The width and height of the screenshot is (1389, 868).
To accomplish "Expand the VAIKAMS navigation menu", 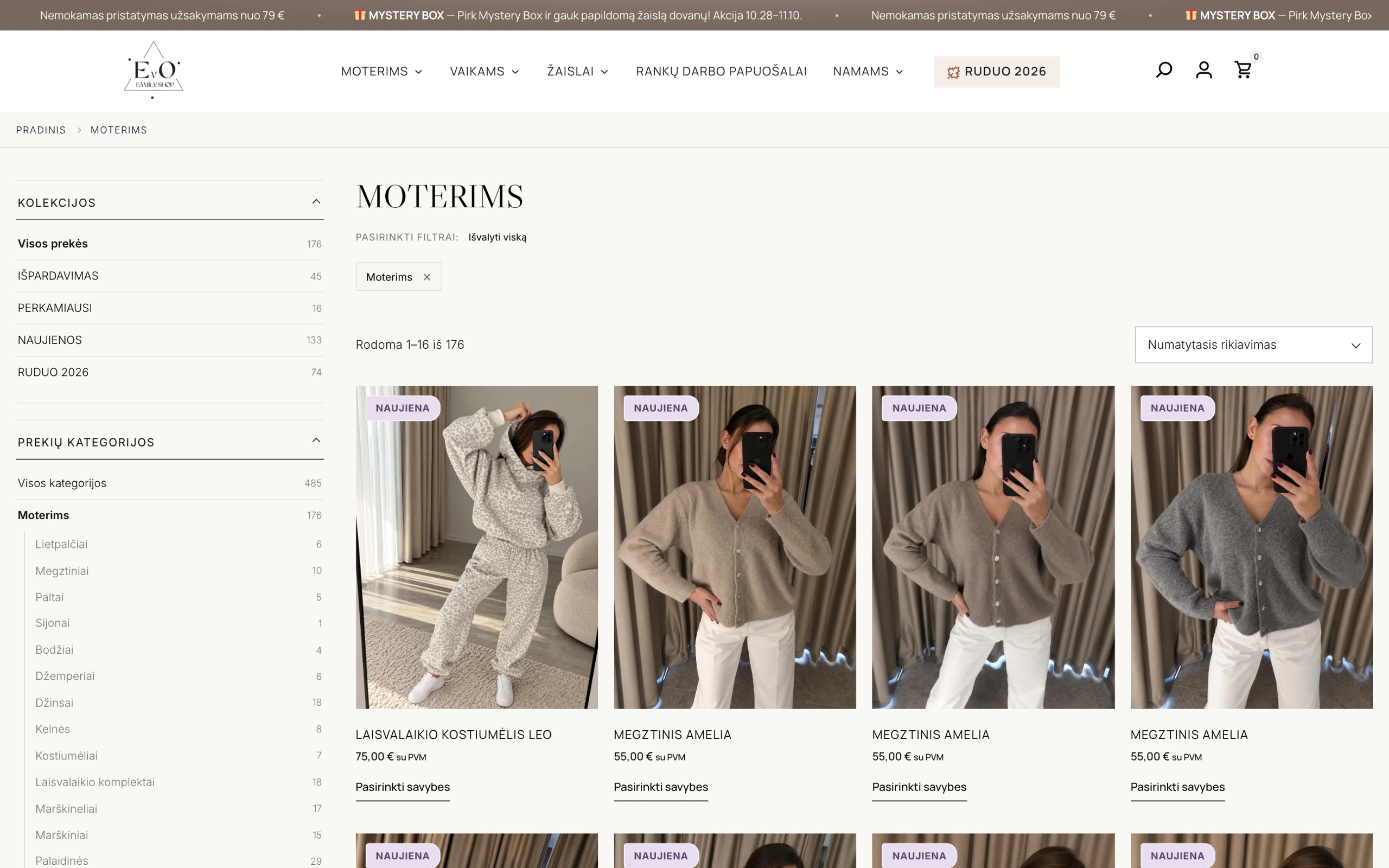I will [x=485, y=72].
